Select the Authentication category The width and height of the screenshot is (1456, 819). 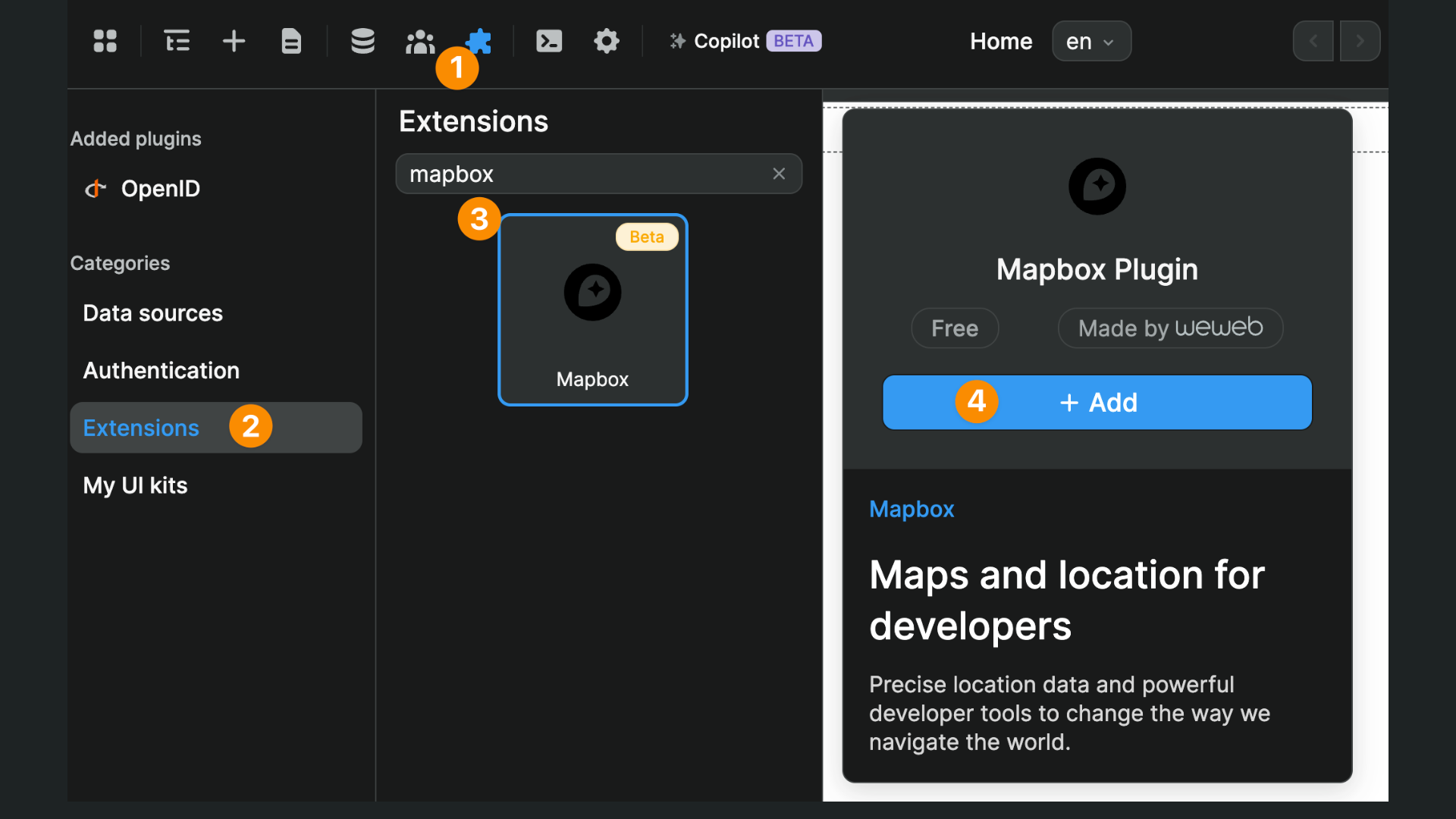click(x=160, y=370)
